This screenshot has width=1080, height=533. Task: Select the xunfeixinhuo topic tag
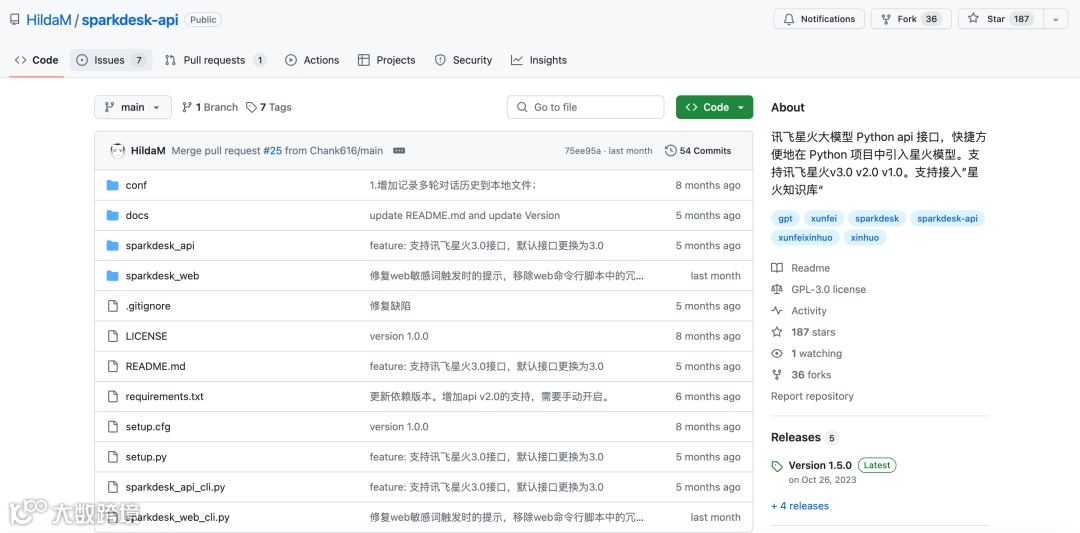click(x=805, y=238)
